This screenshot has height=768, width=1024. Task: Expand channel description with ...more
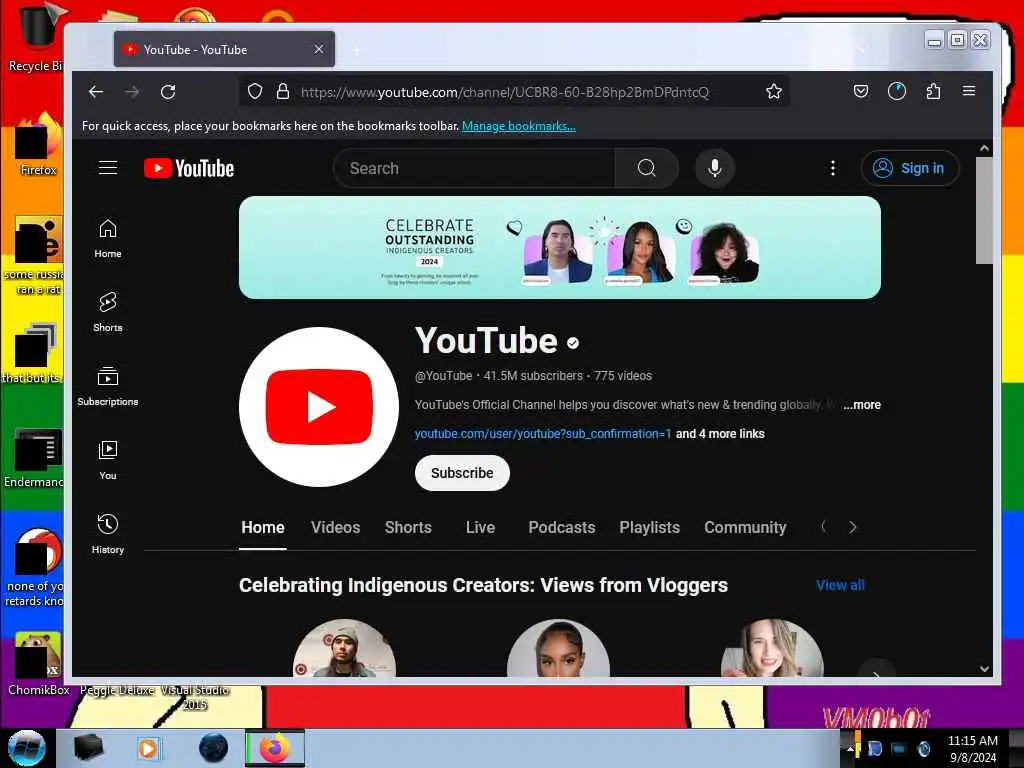pyautogui.click(x=862, y=405)
